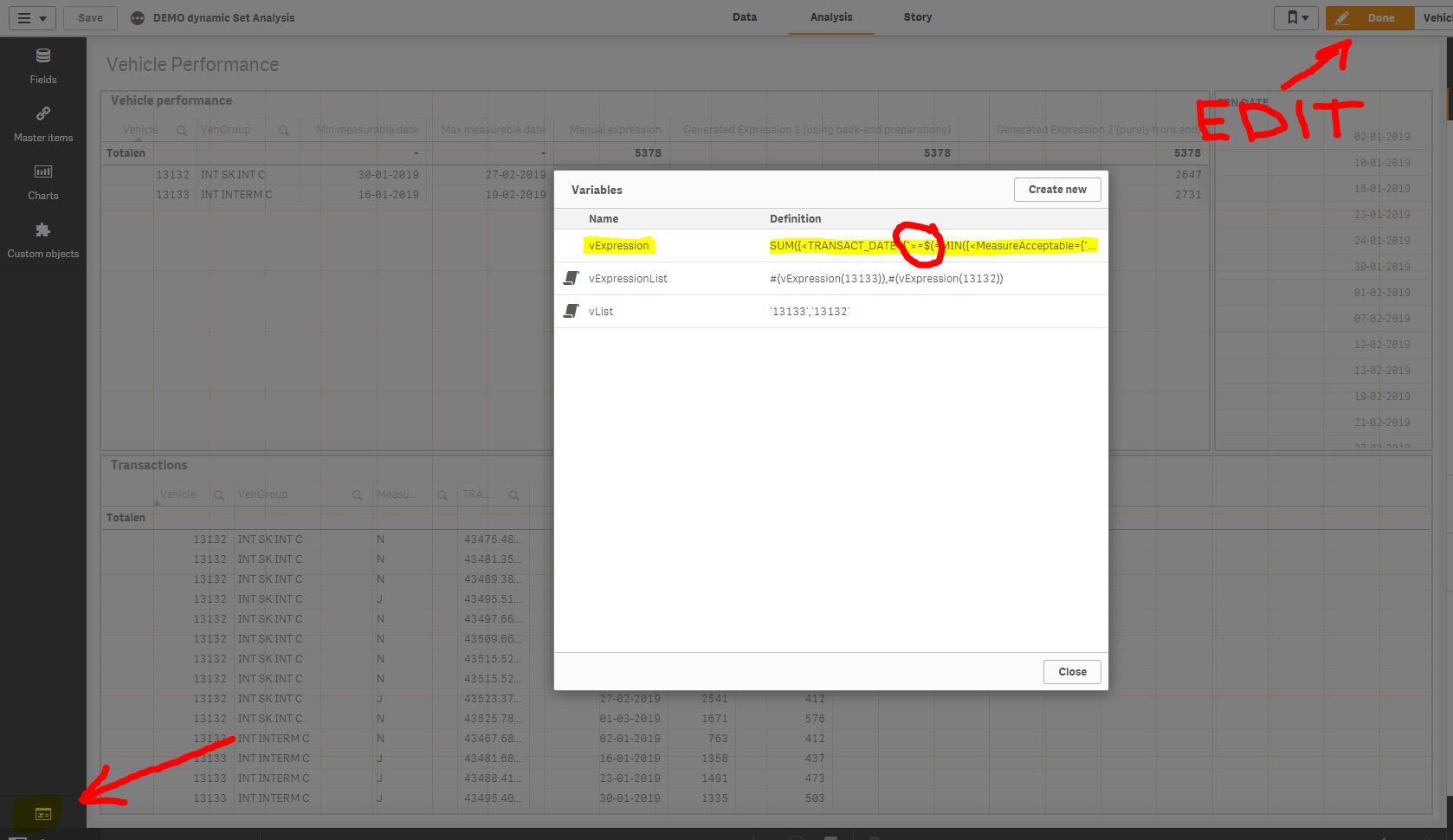Search the TRA... column in Transactions
1453x840 pixels.
coord(513,495)
